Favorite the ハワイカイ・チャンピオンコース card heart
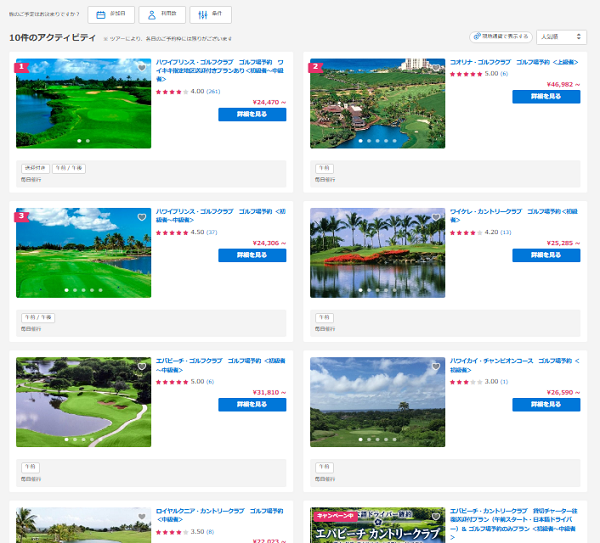Image resolution: width=600 pixels, height=543 pixels. [x=436, y=367]
